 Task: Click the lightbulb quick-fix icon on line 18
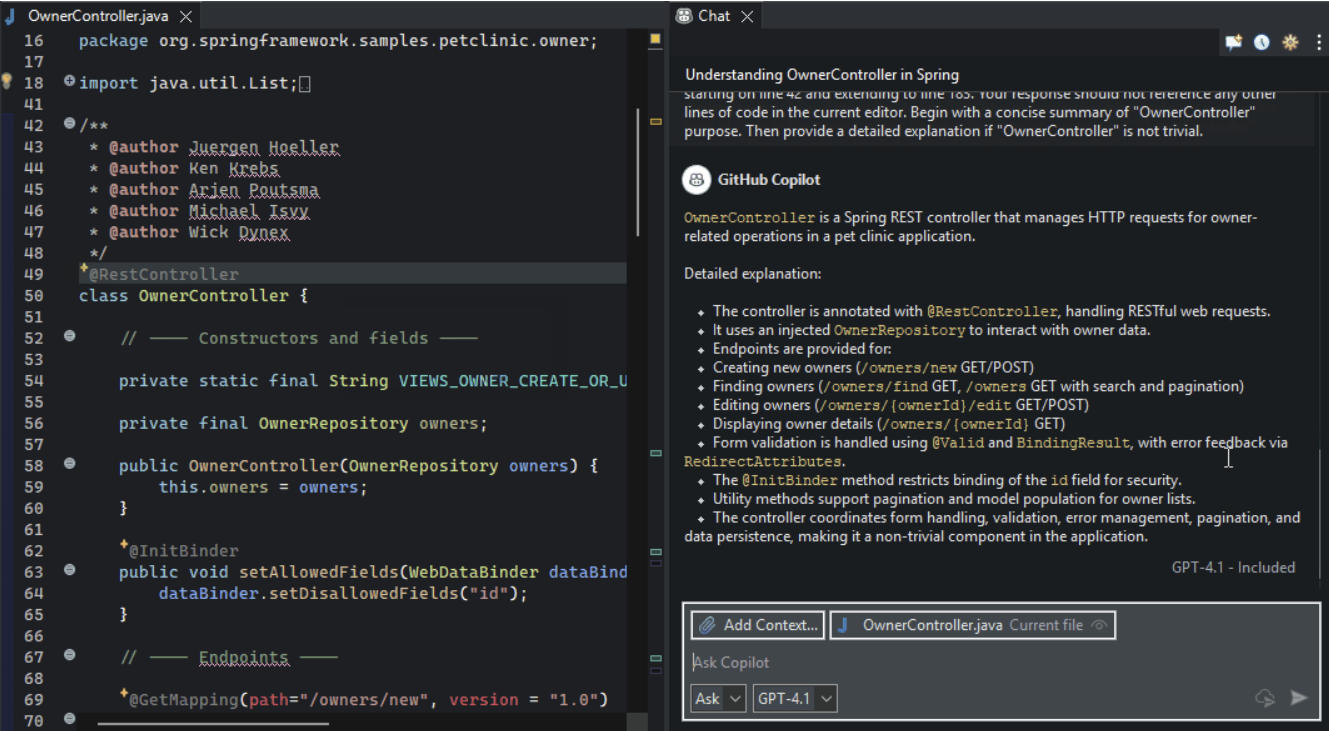point(6,81)
